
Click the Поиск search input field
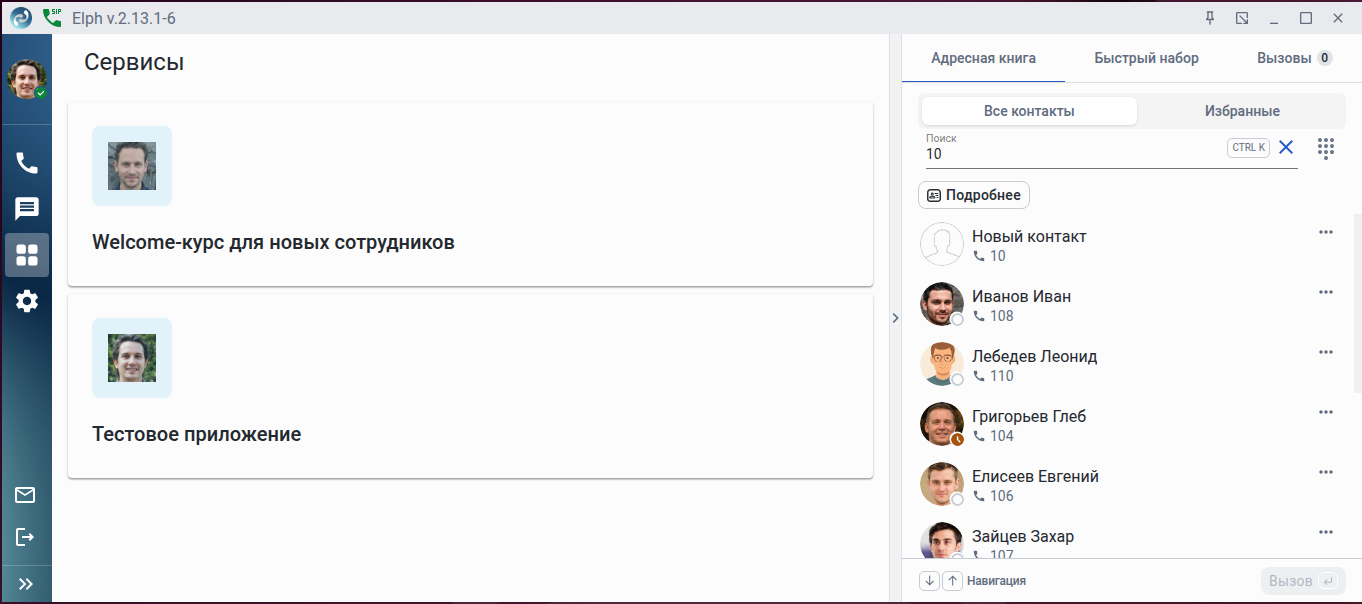tap(1070, 154)
